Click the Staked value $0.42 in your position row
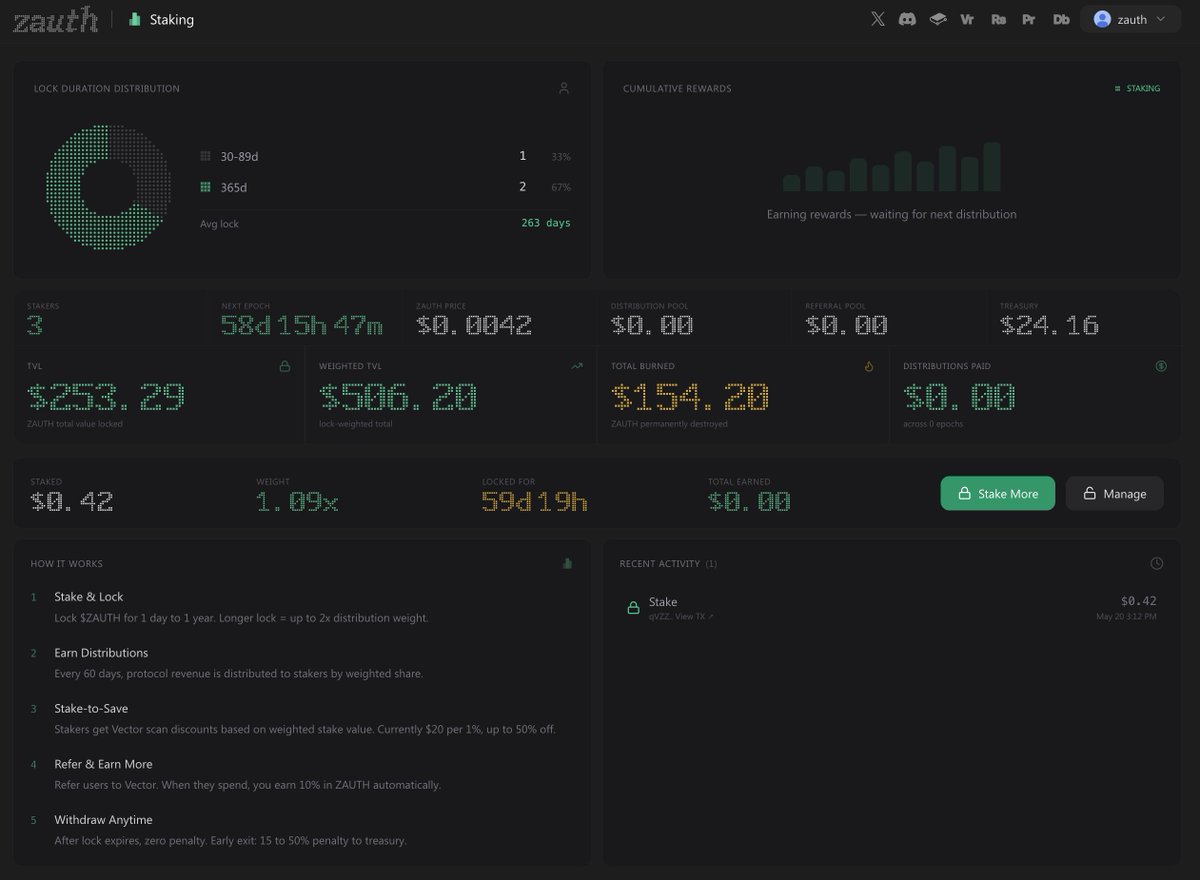1200x880 pixels. pyautogui.click(x=71, y=502)
